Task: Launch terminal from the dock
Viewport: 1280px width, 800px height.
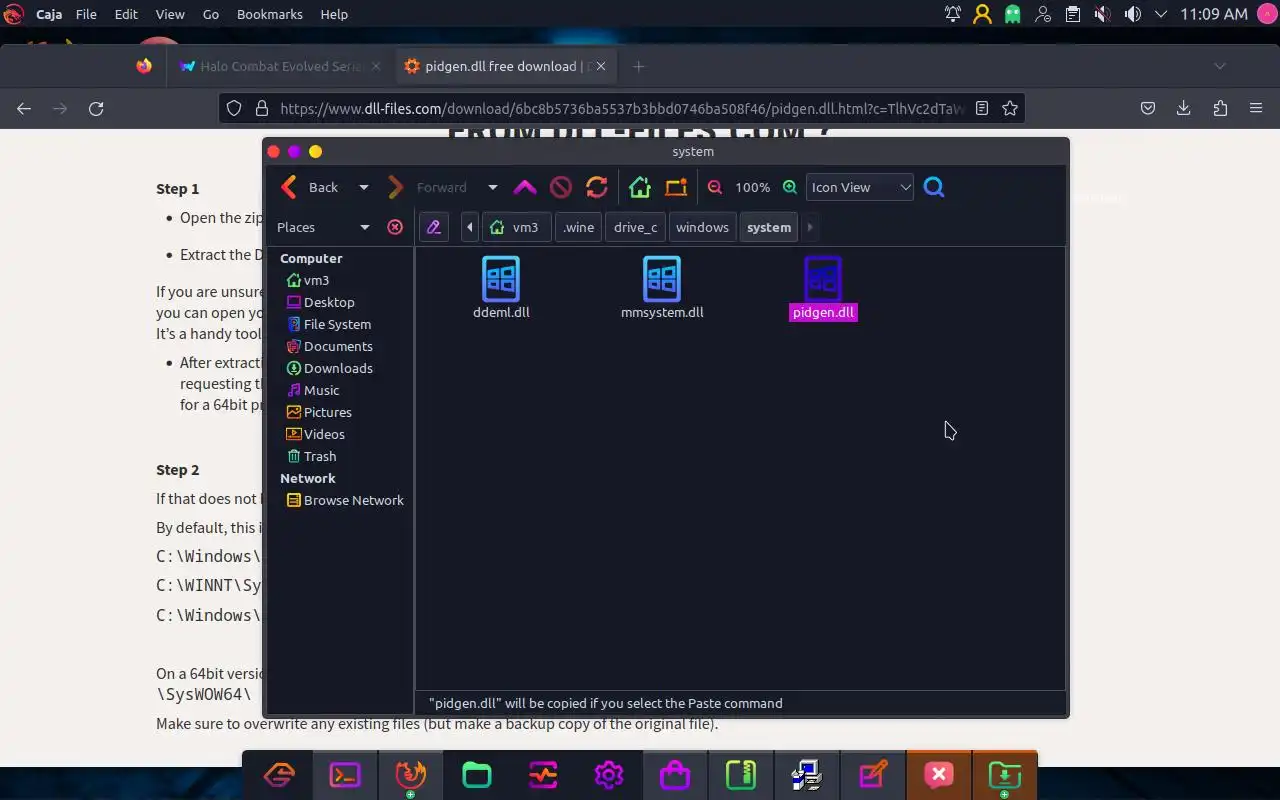Action: 345,775
